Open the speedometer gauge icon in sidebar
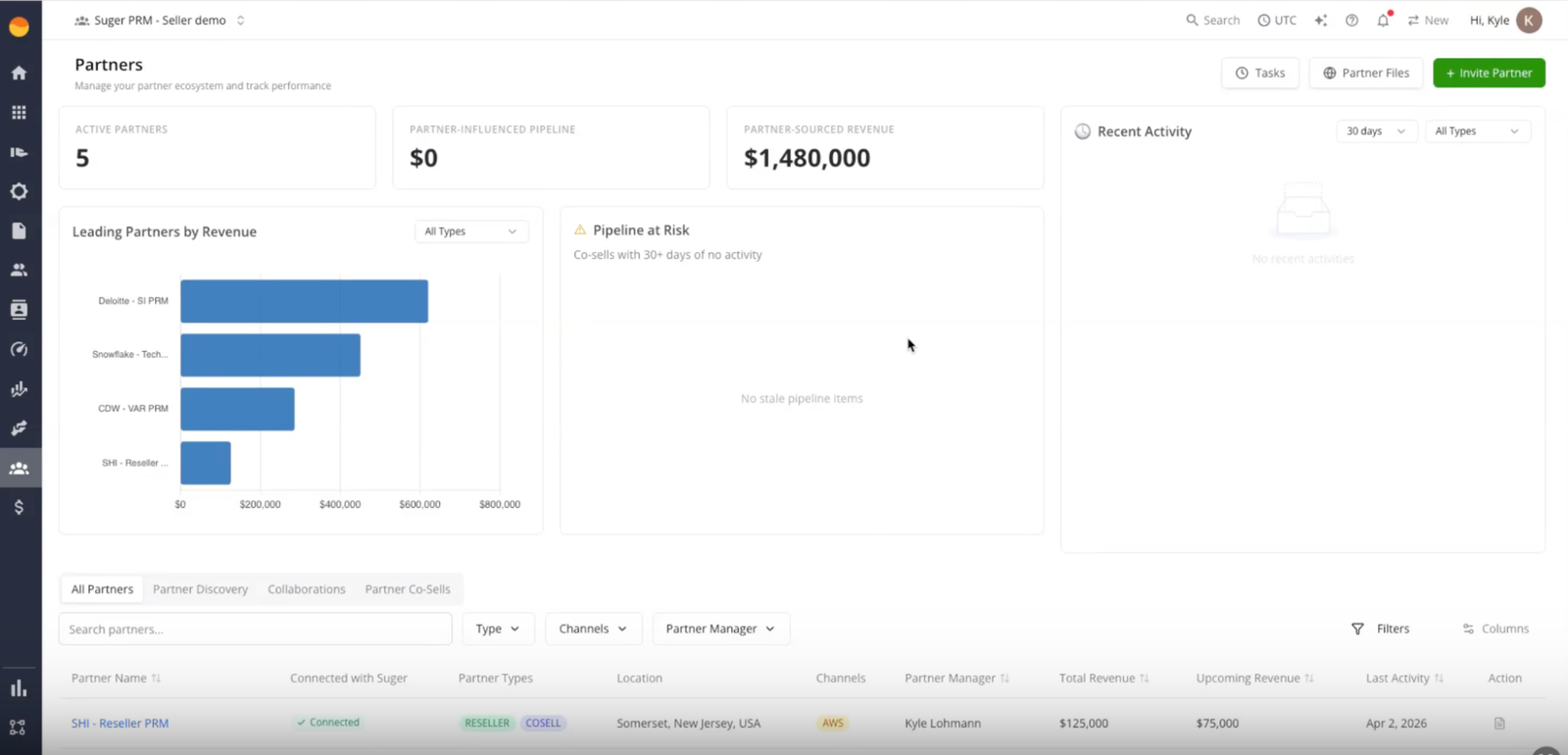This screenshot has height=755, width=1568. coord(19,349)
